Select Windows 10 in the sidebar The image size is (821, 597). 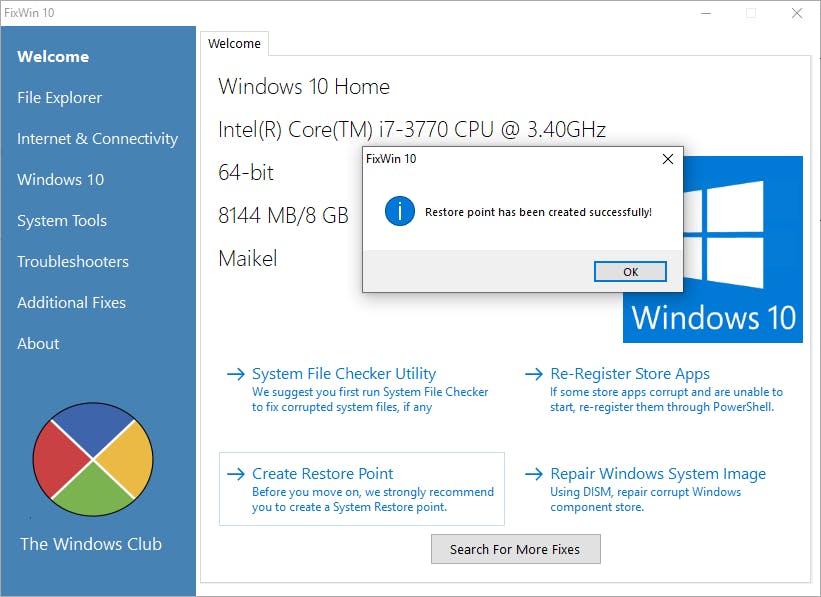tap(60, 180)
